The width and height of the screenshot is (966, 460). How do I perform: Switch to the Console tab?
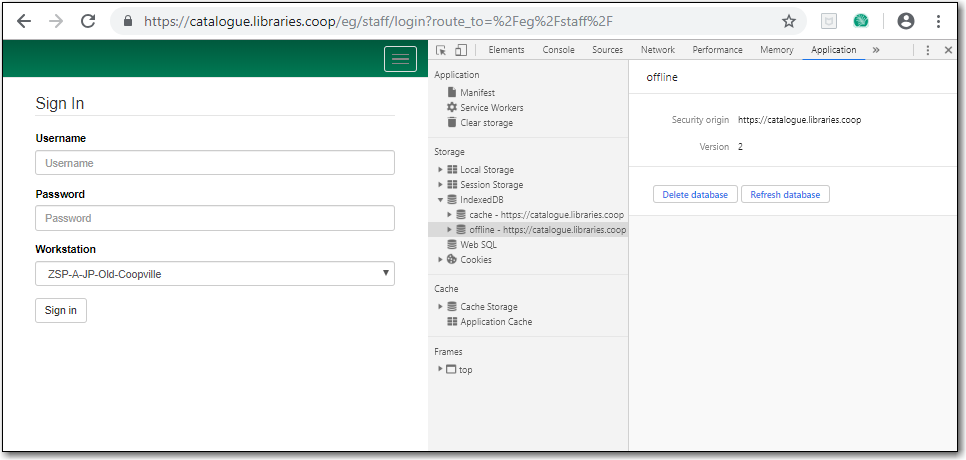[558, 50]
